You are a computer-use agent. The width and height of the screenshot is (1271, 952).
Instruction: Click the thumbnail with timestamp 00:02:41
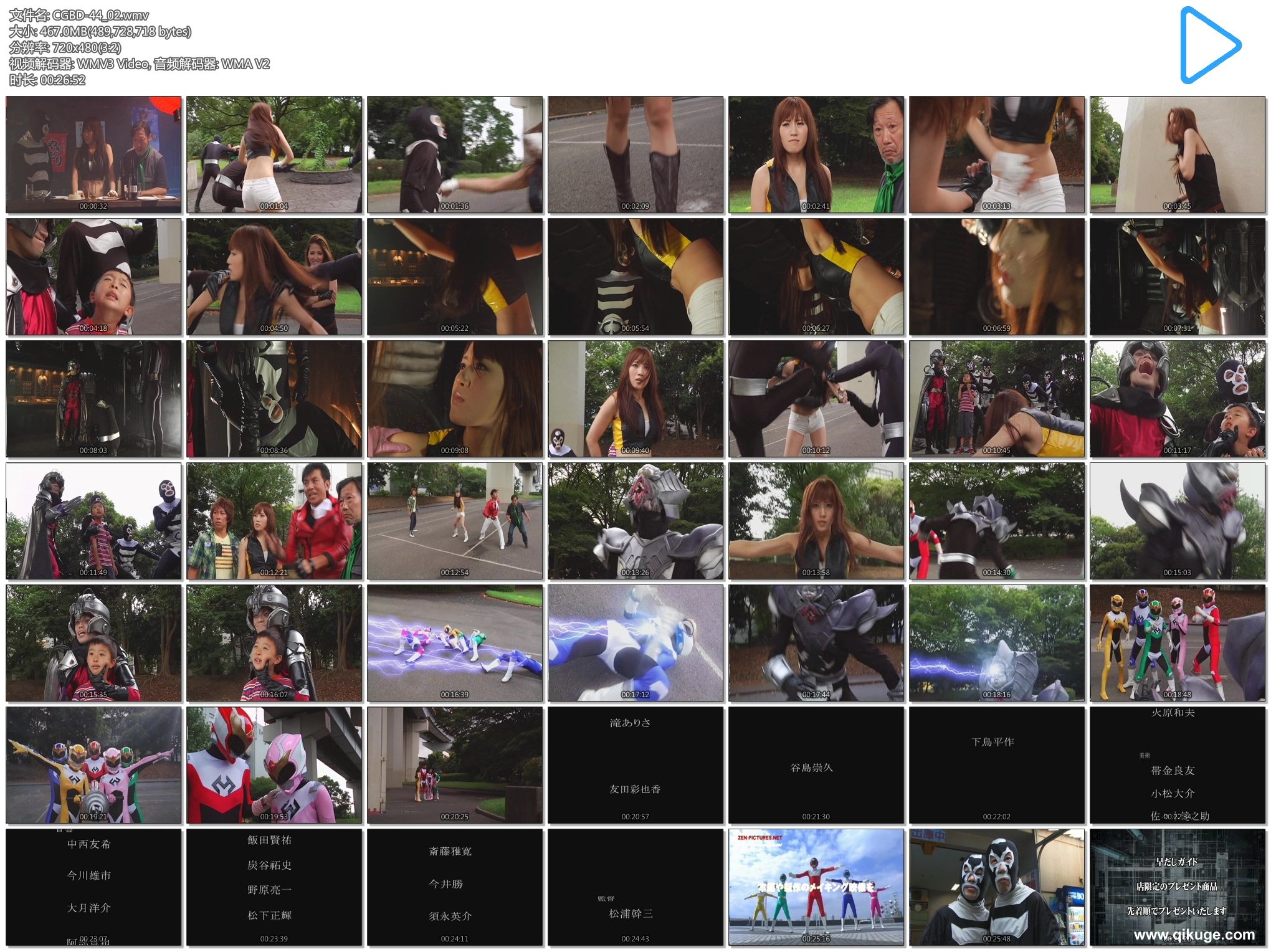coord(816,155)
